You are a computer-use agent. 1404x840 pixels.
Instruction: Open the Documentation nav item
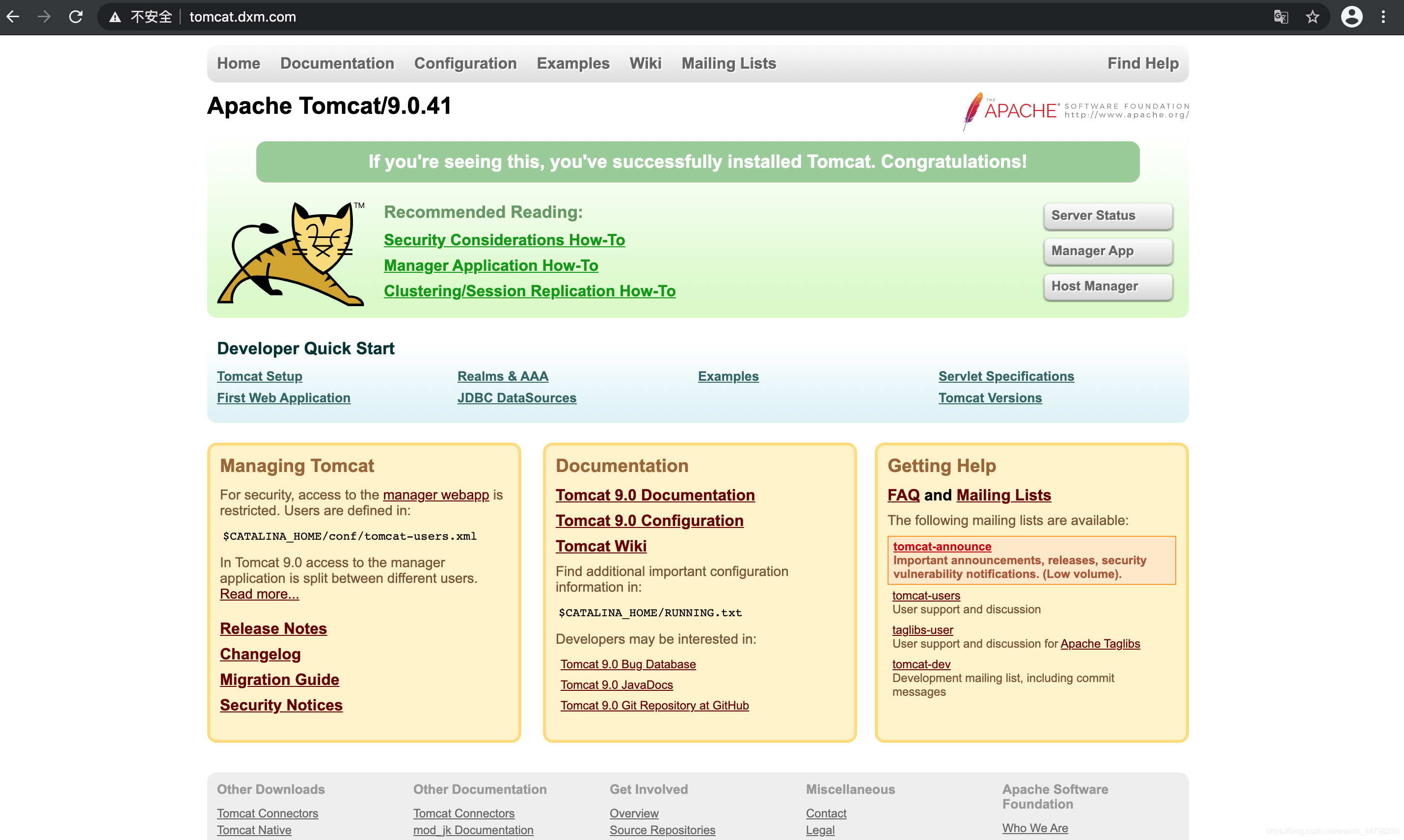click(337, 63)
